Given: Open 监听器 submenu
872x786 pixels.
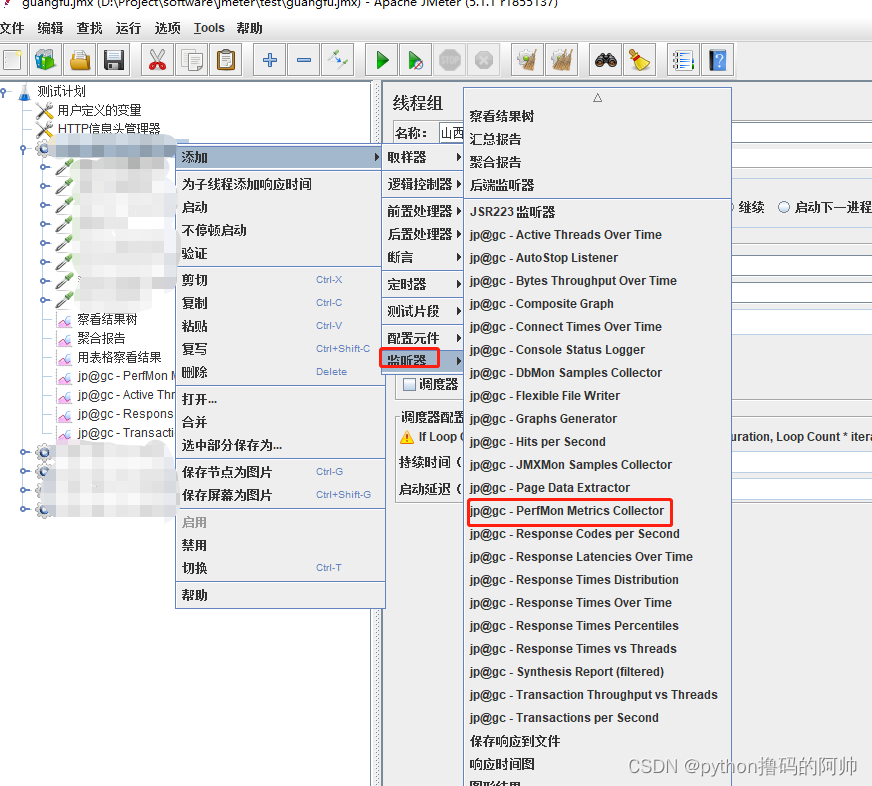Looking at the screenshot, I should pyautogui.click(x=423, y=360).
